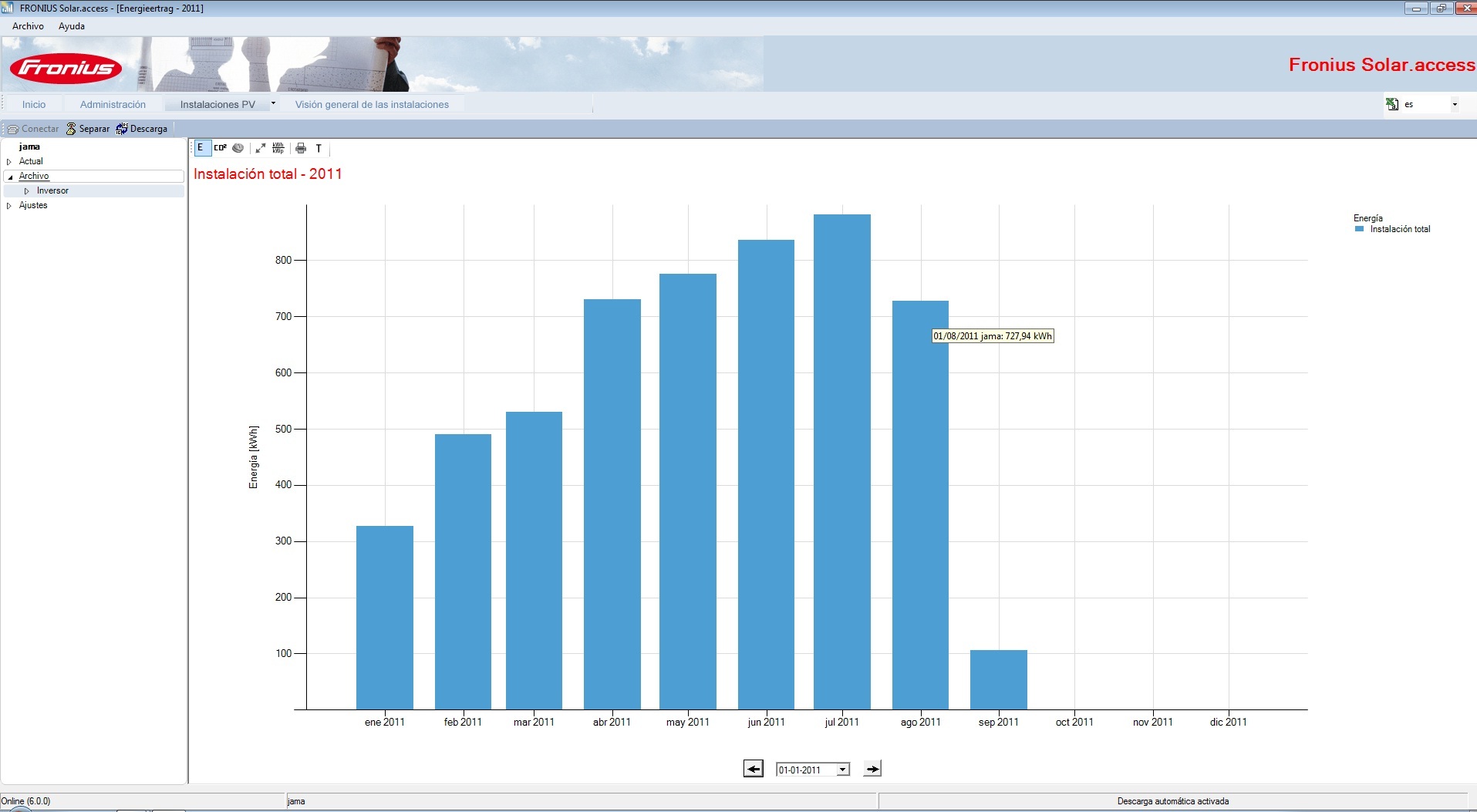
Task: Go to next year with right arrow
Action: click(872, 769)
